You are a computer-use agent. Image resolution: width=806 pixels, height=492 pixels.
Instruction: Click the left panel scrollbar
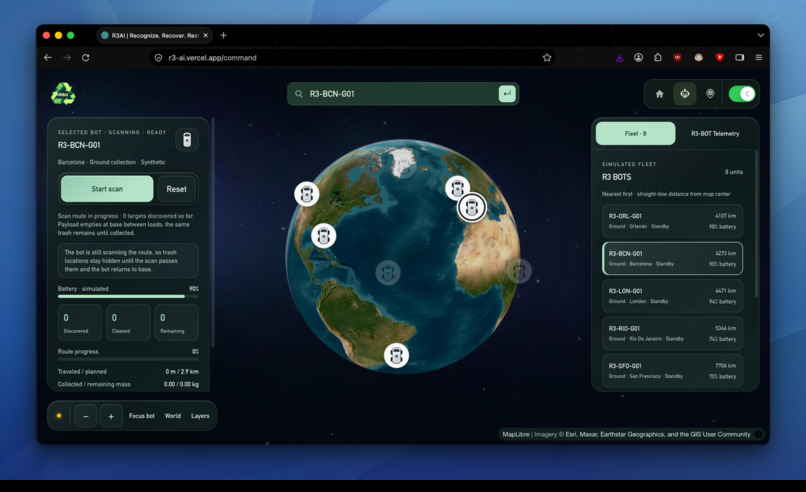[x=213, y=232]
